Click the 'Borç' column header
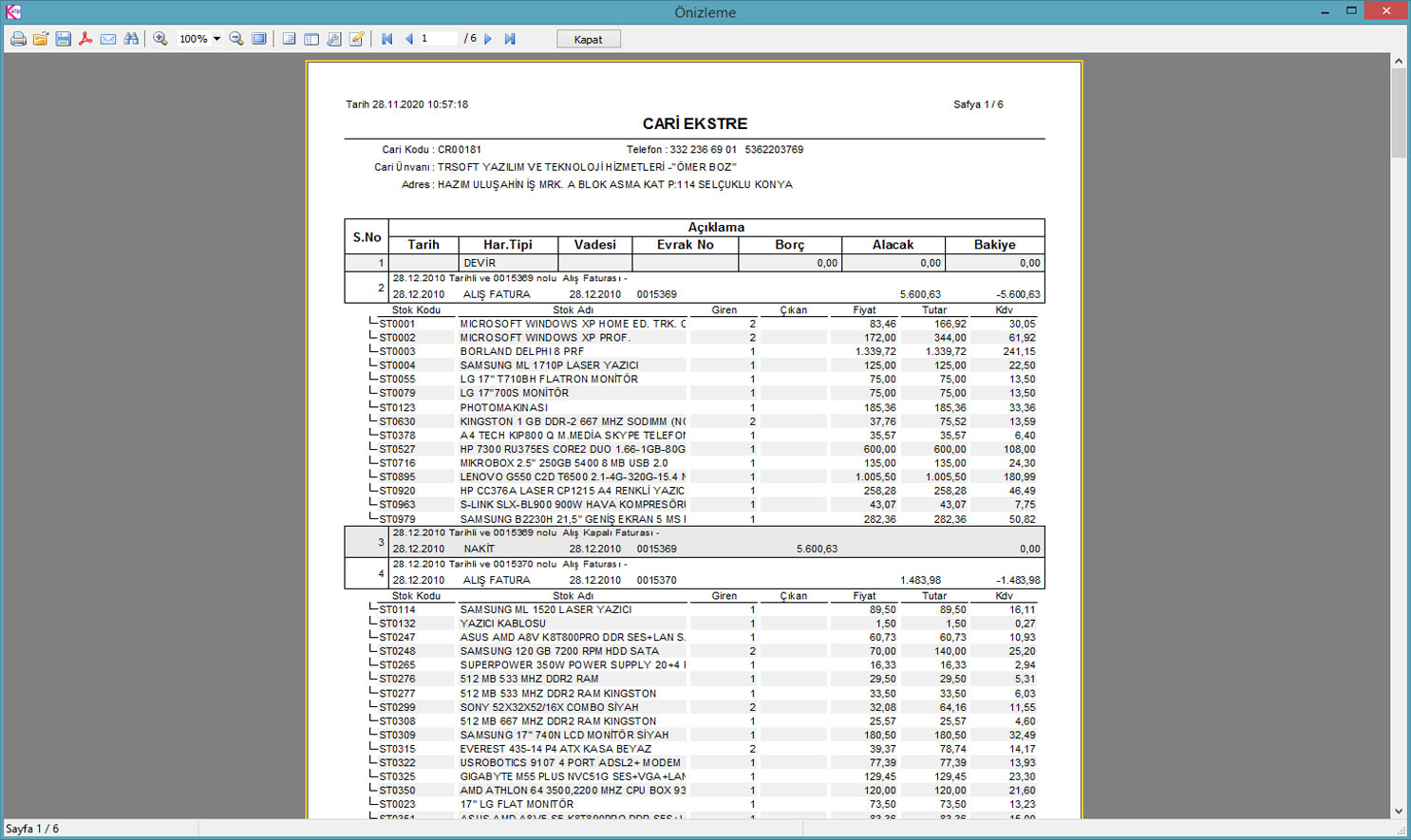This screenshot has width=1411, height=840. 789,245
